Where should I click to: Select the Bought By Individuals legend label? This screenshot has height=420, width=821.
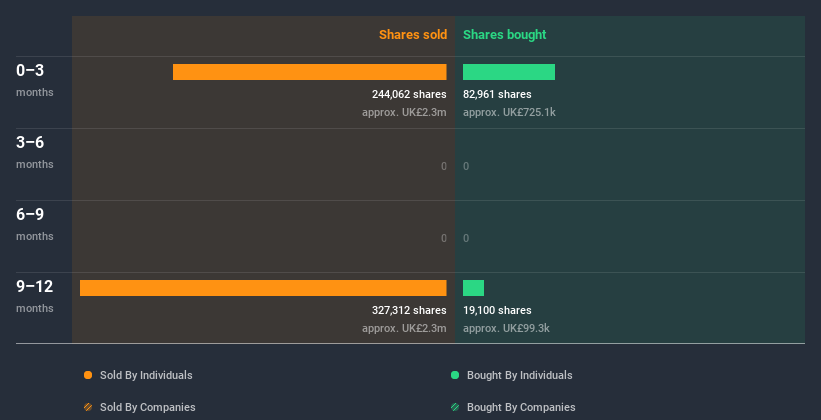(x=519, y=375)
